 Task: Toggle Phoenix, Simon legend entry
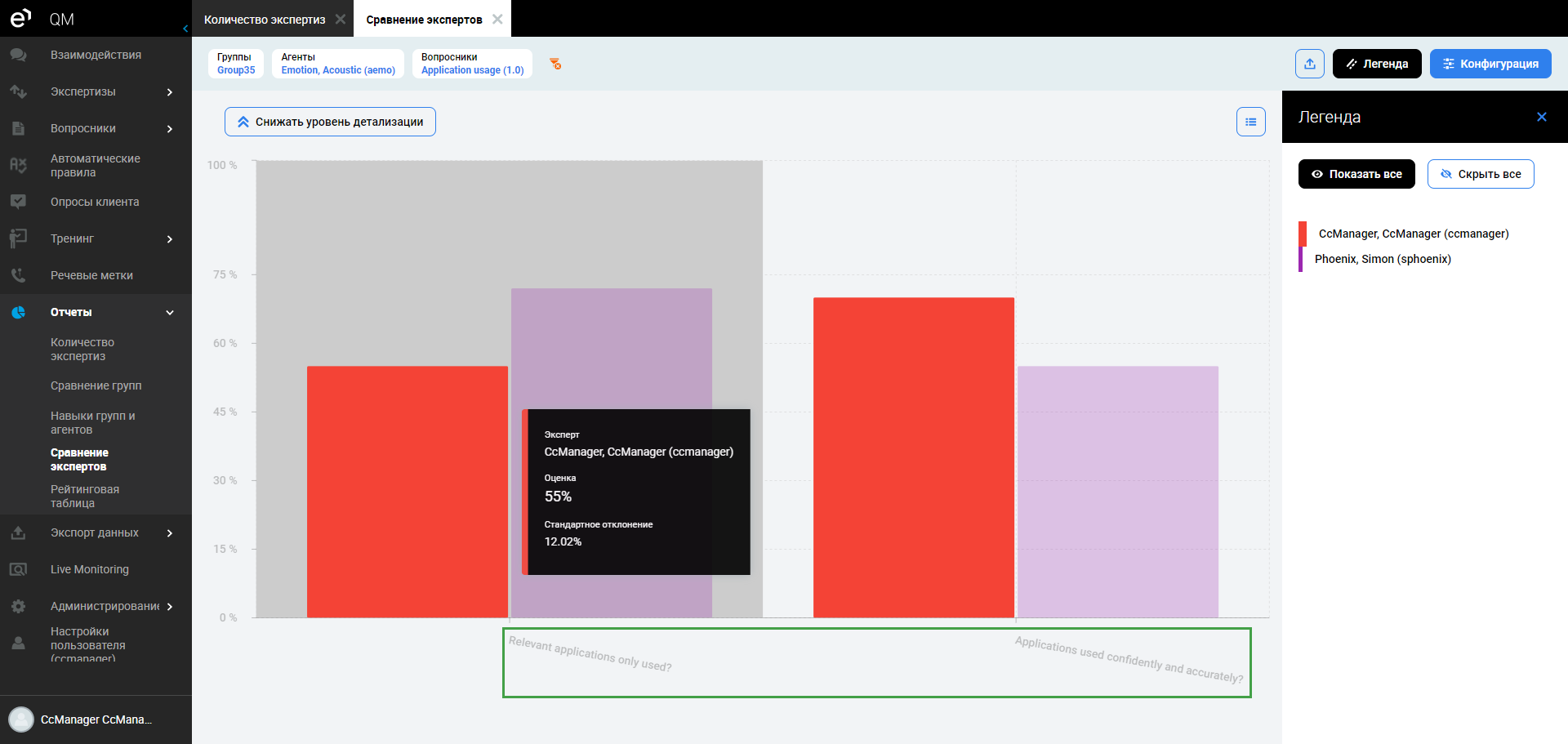1383,259
